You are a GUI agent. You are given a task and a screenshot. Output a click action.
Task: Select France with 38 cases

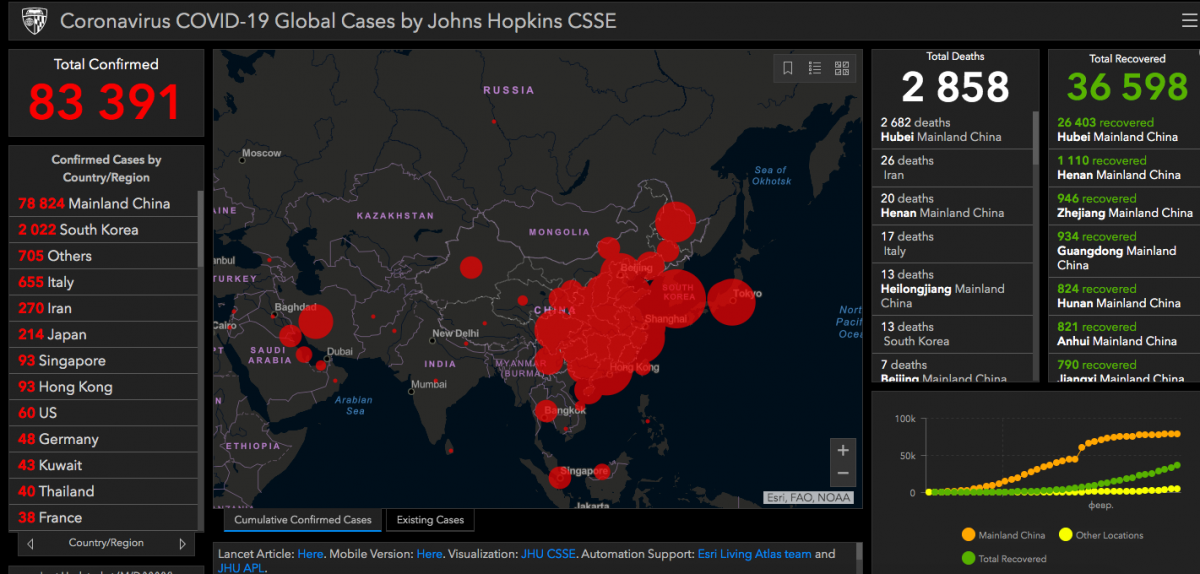pos(104,517)
